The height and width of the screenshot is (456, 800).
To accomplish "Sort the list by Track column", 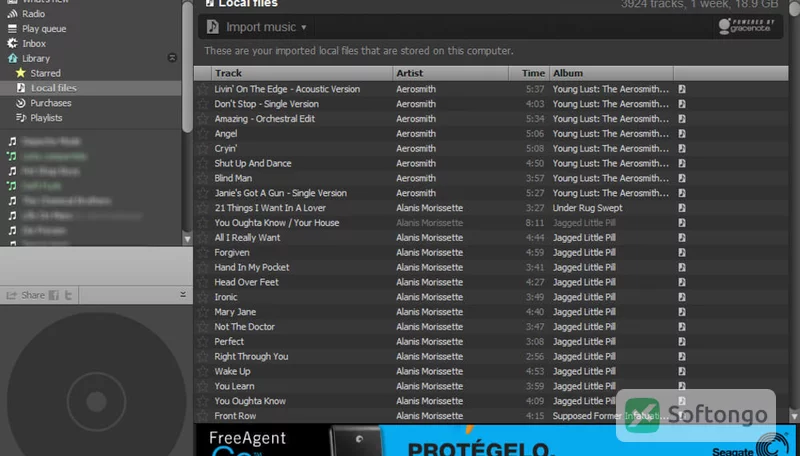I will 302,73.
